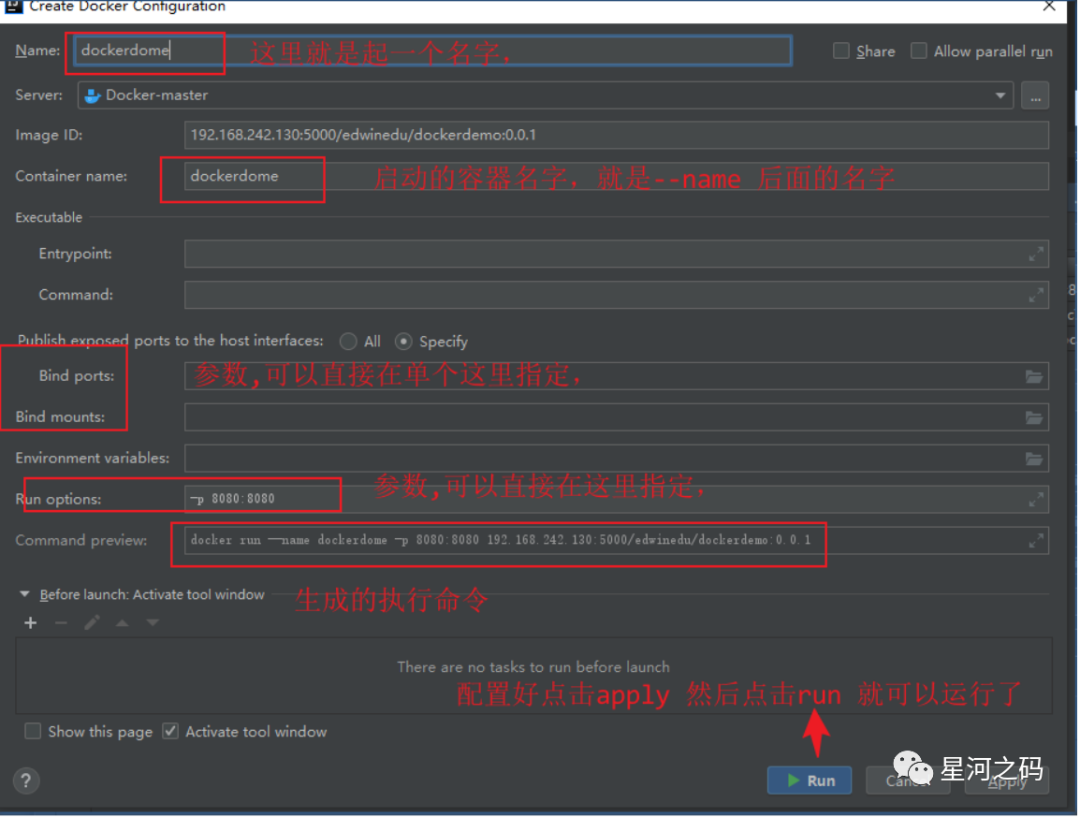Viewport: 1080px width, 817px height.
Task: Expand the Command preview editor icon
Action: (x=1035, y=541)
